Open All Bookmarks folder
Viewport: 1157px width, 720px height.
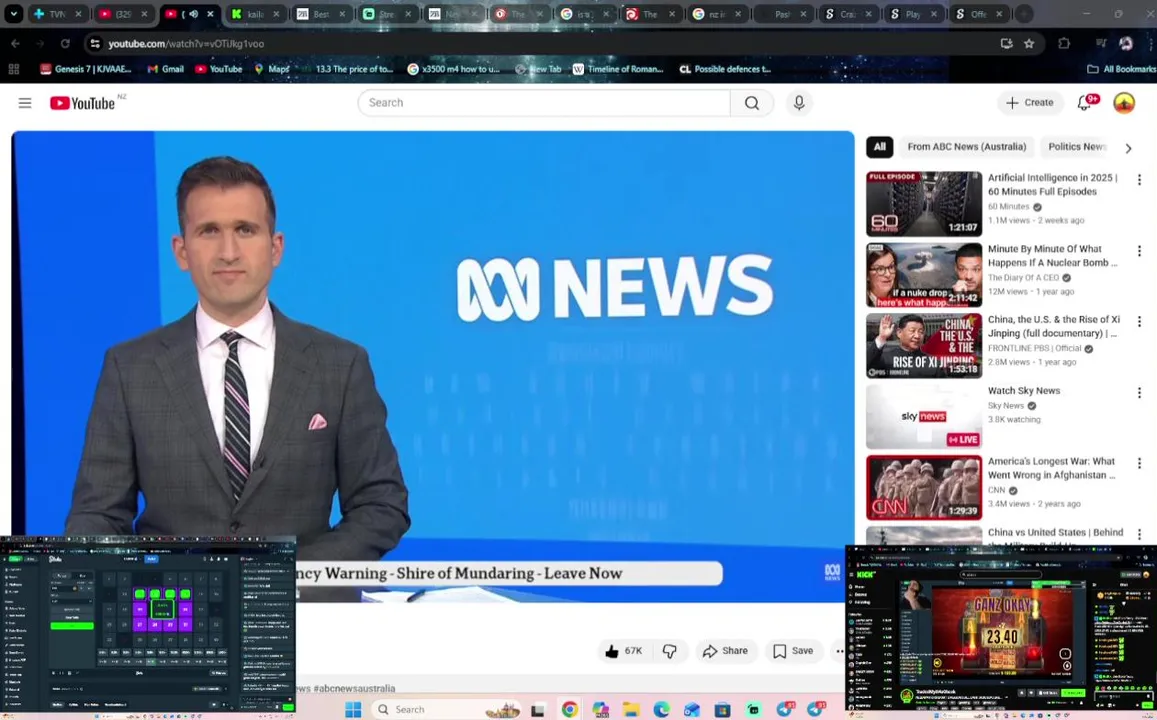tap(1121, 69)
